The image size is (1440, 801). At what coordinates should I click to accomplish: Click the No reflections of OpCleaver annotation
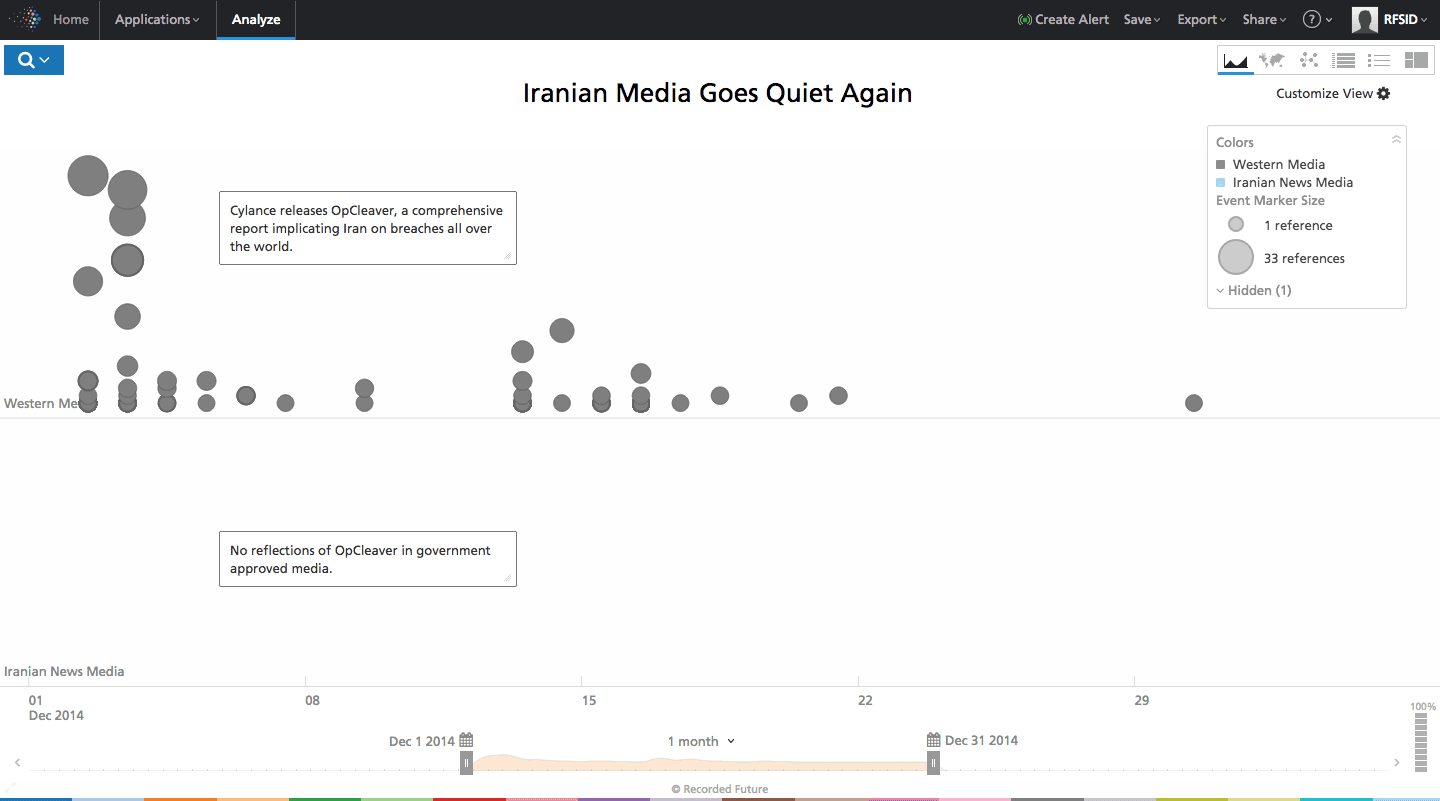tap(368, 559)
